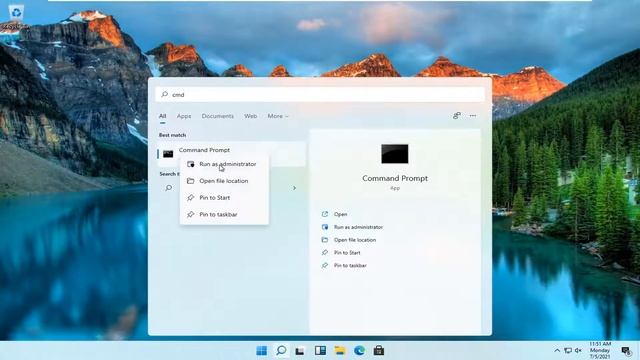Click the web search magnifier result icon
The height and width of the screenshot is (360, 640).
click(169, 188)
